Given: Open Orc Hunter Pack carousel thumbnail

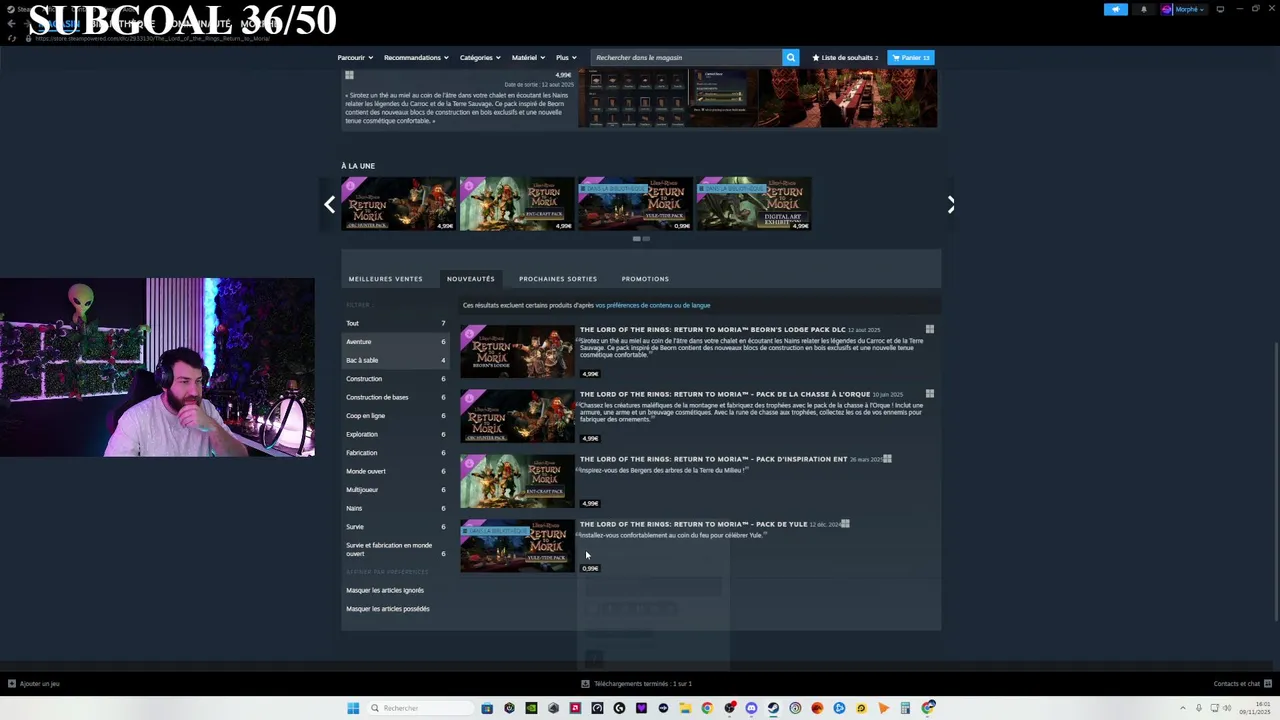Looking at the screenshot, I should pos(398,204).
